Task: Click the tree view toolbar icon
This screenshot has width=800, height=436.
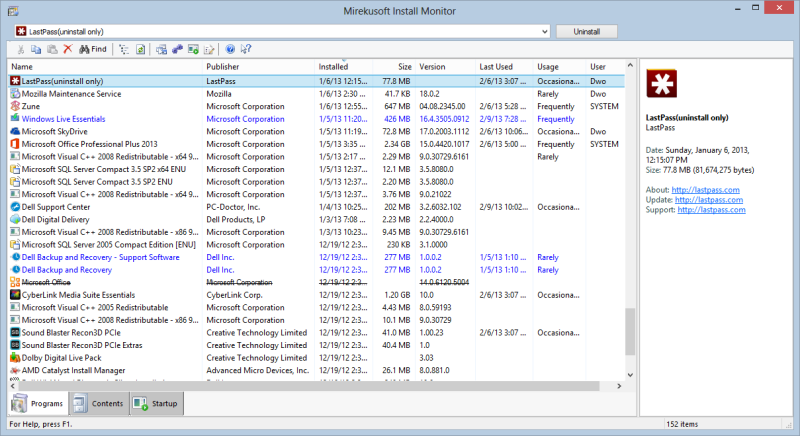Action: pyautogui.click(x=124, y=49)
